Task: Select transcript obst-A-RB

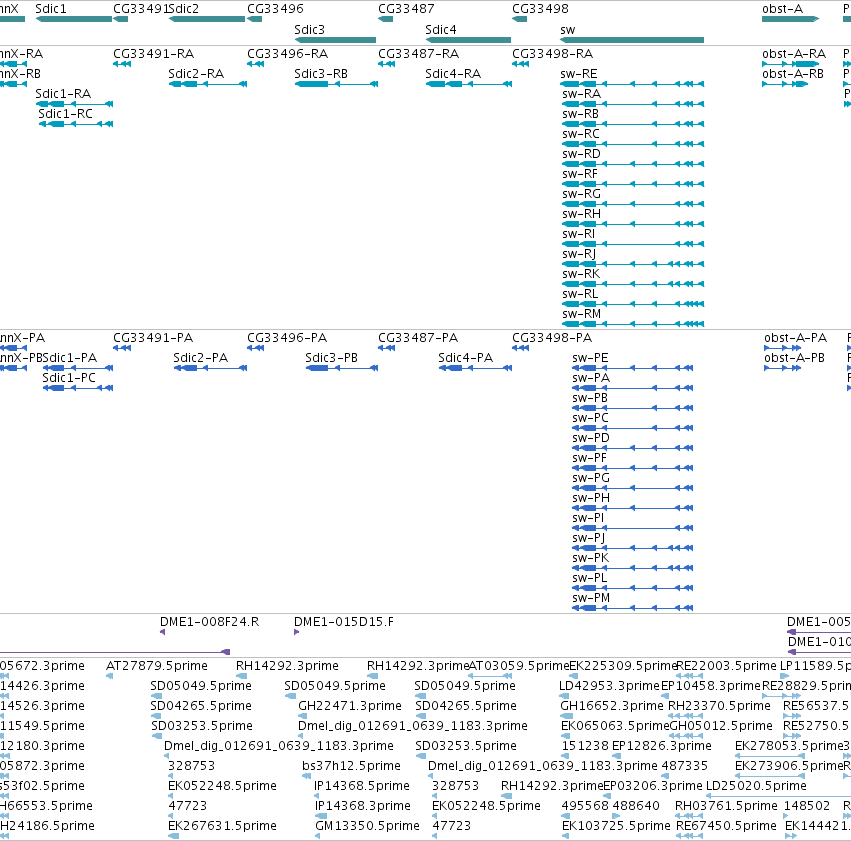Action: pyautogui.click(x=785, y=84)
